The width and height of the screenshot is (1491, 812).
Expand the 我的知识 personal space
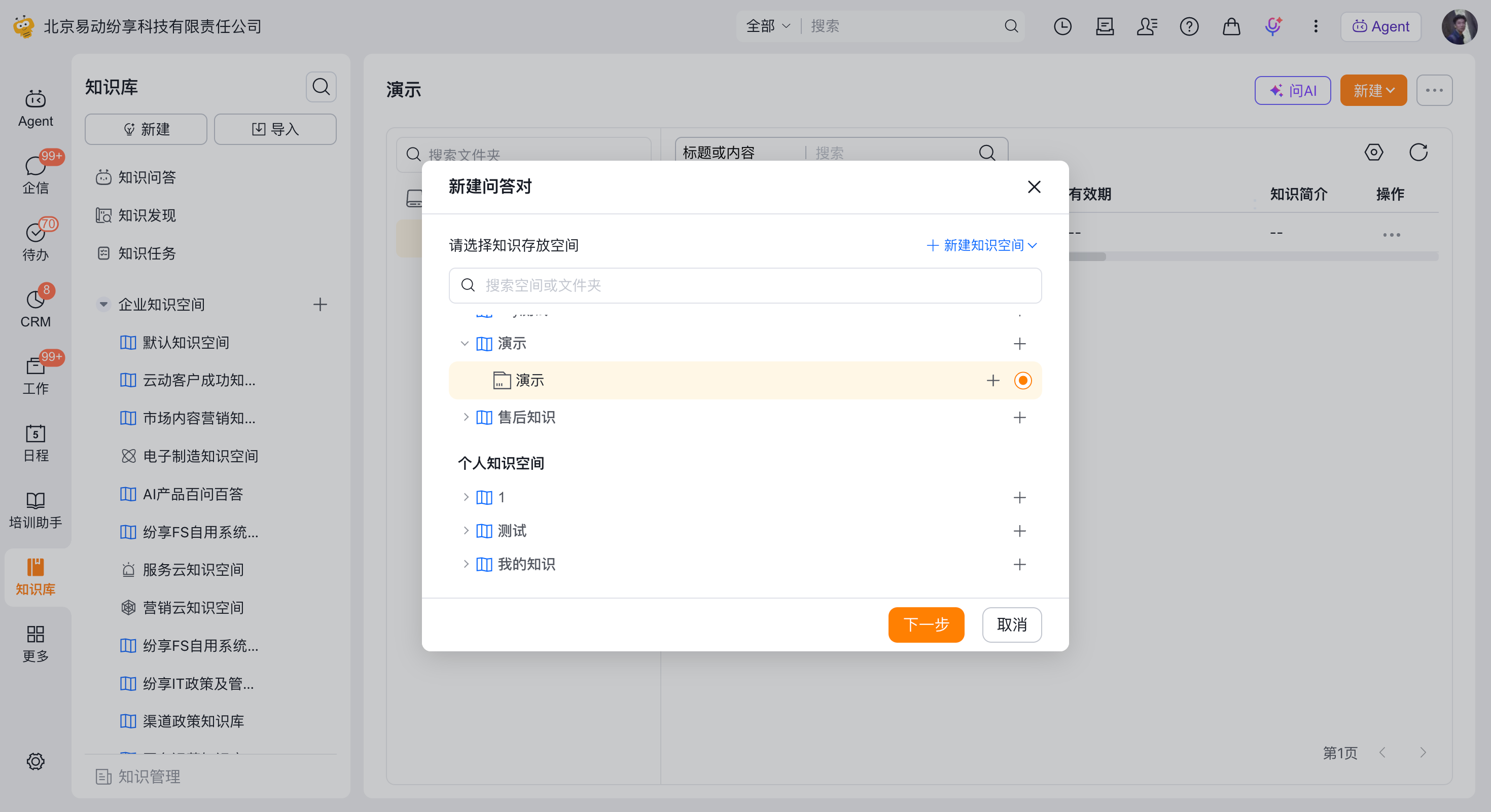466,564
